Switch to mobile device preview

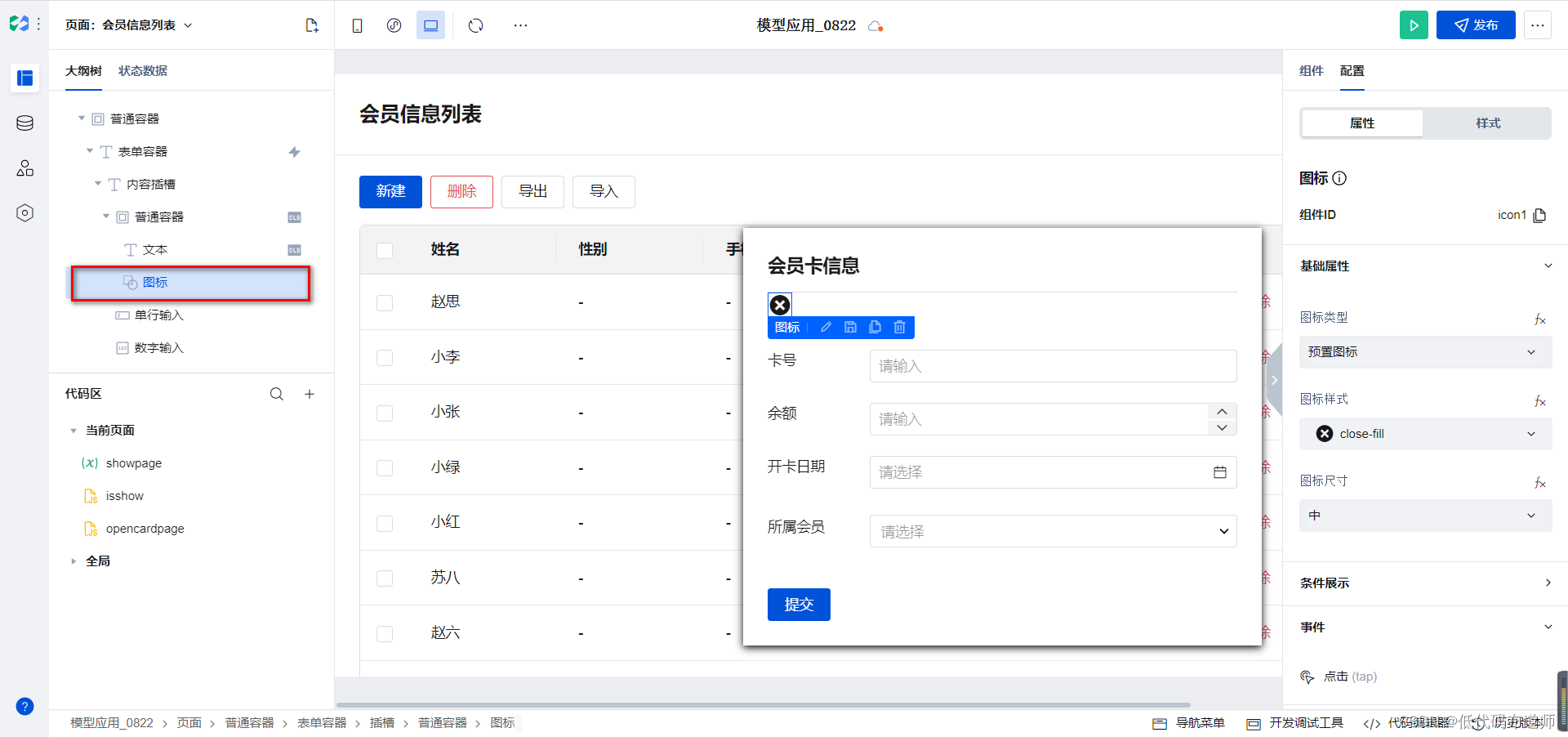[357, 25]
